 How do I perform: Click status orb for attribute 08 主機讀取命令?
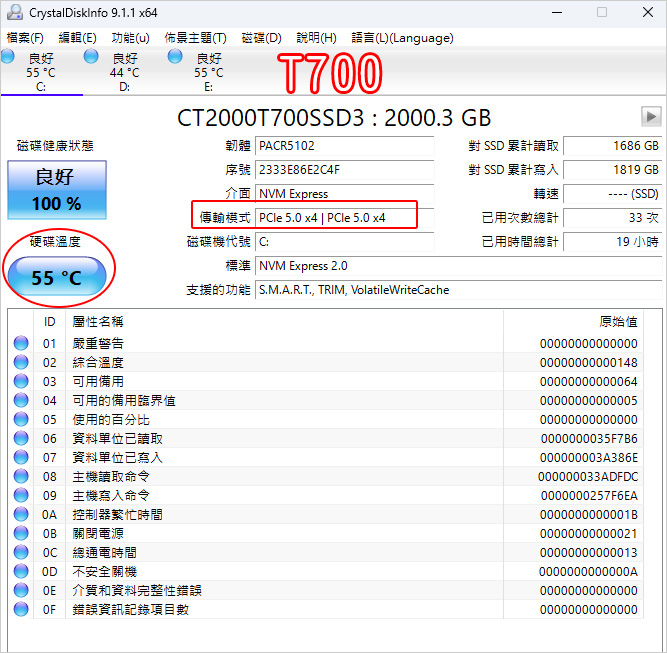[21, 476]
